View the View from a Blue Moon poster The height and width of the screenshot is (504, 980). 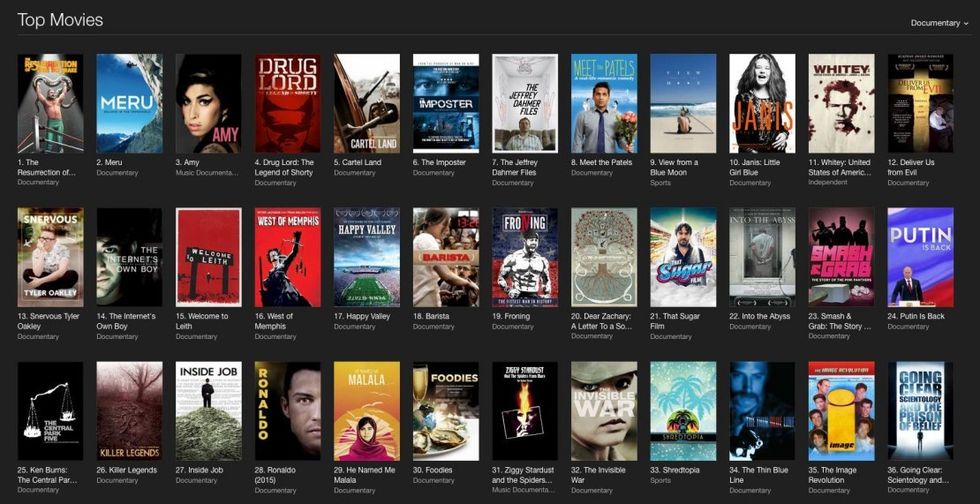point(683,104)
